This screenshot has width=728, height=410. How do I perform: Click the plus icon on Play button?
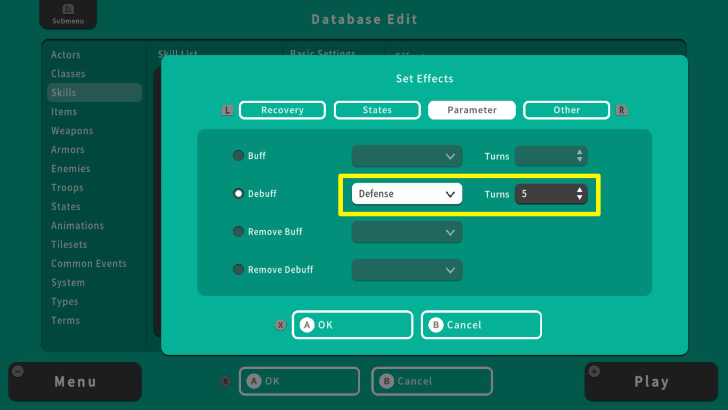pos(594,371)
